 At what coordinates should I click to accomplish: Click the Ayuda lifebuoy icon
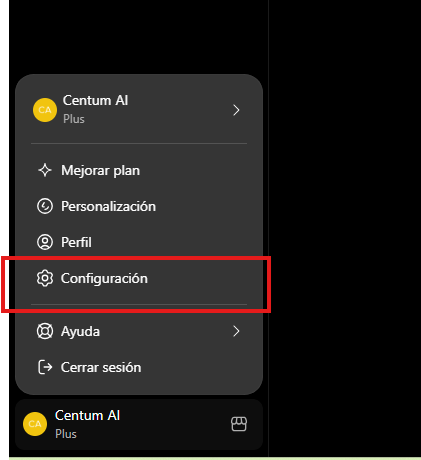coord(45,331)
